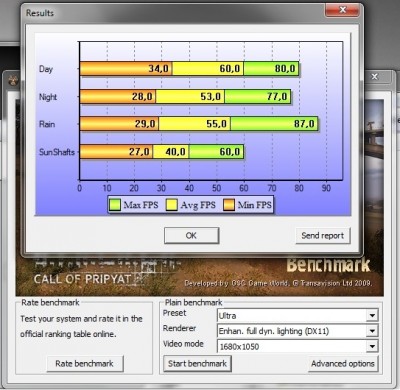Click the Rain avg FPS value 55,0
This screenshot has height=390, width=400.
pyautogui.click(x=216, y=124)
